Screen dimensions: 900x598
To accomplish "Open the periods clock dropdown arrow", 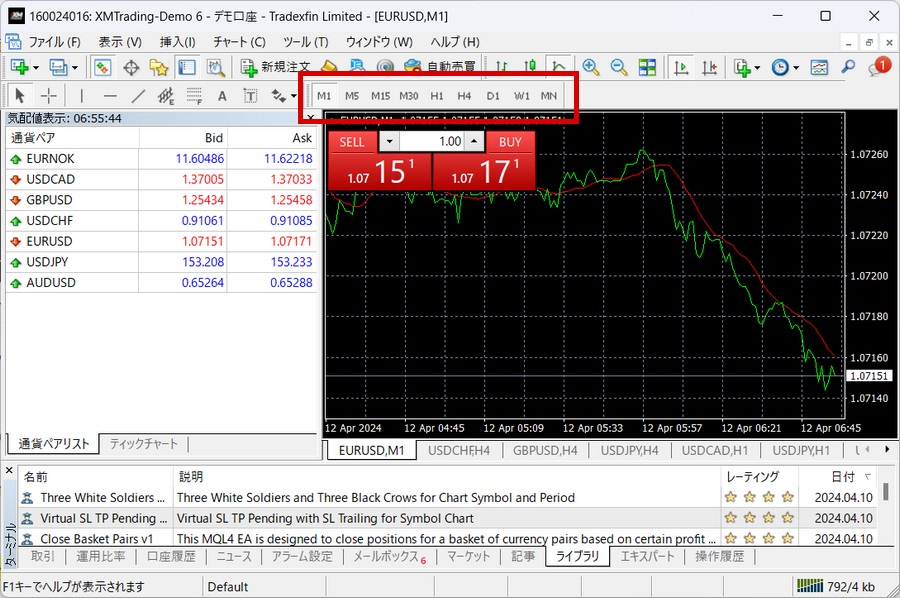I will click(x=796, y=68).
